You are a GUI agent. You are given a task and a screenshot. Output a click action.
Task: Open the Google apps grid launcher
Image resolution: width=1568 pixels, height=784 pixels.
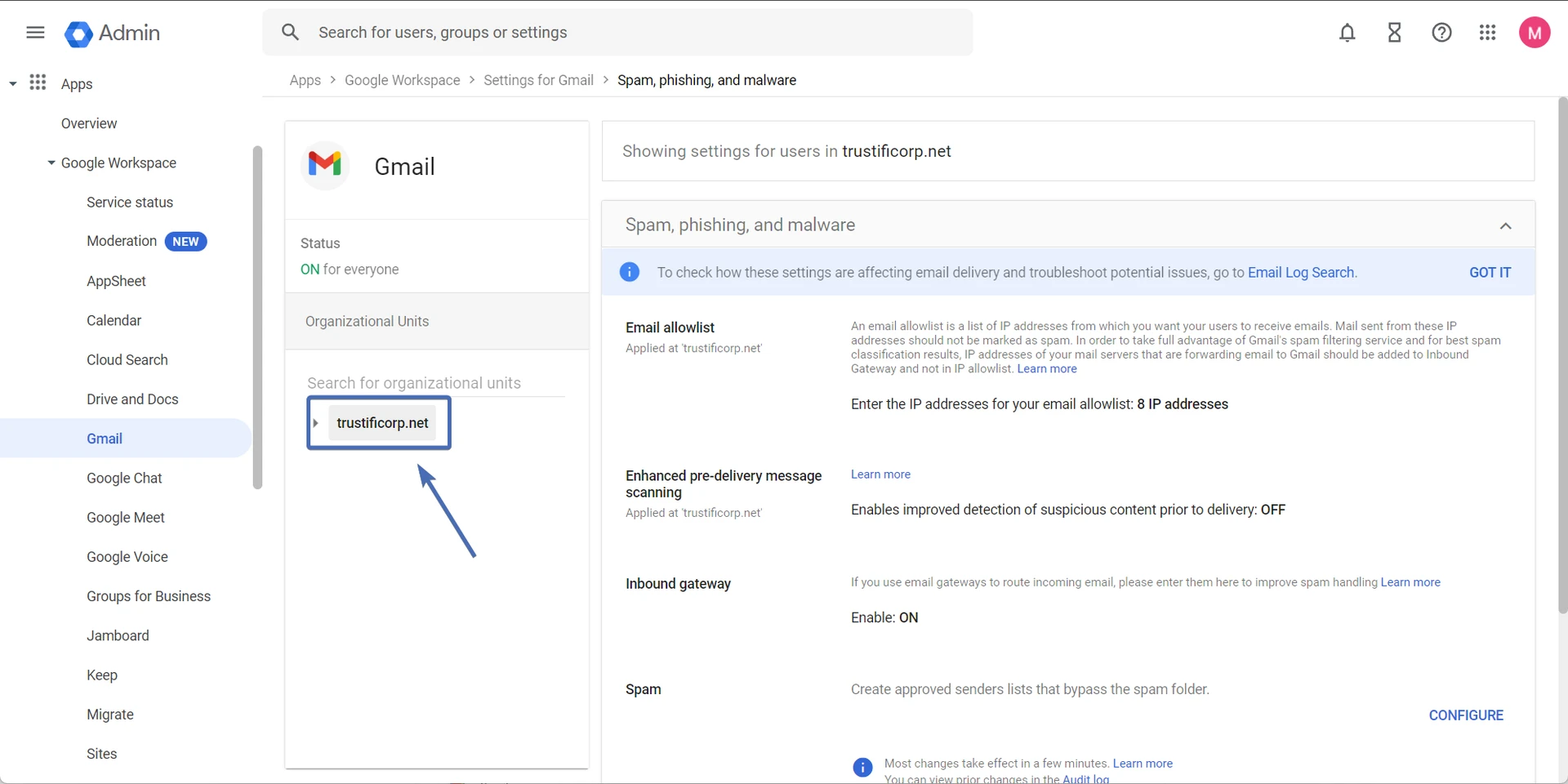pyautogui.click(x=1488, y=33)
